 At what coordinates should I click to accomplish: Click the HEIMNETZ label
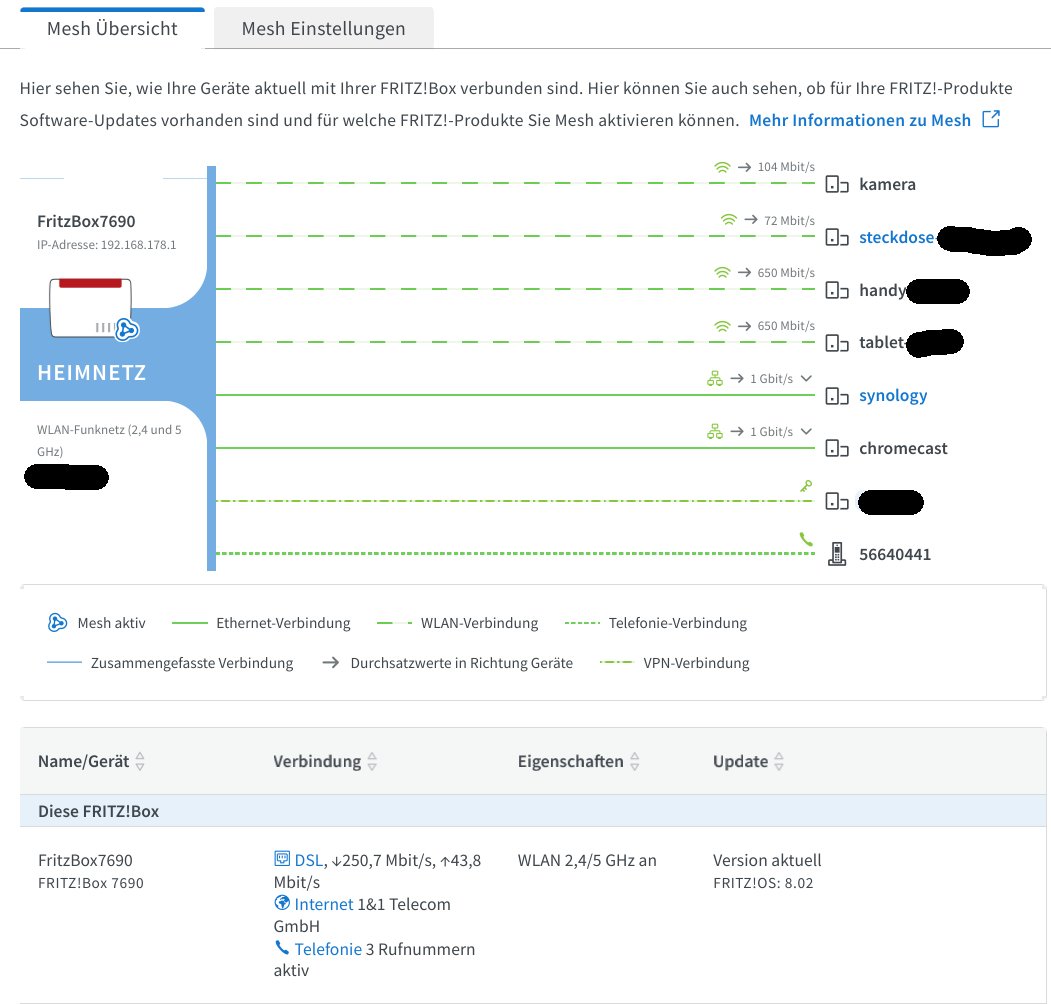click(92, 373)
